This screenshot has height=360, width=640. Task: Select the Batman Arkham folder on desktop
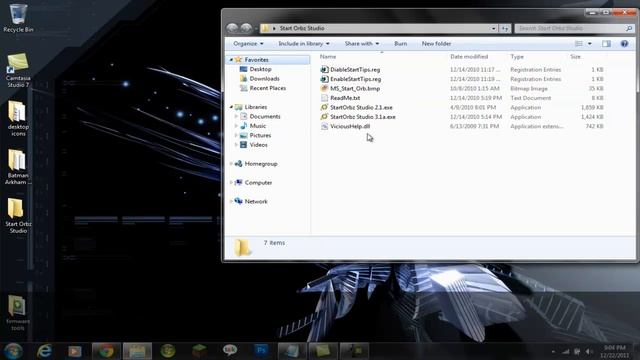[x=18, y=167]
